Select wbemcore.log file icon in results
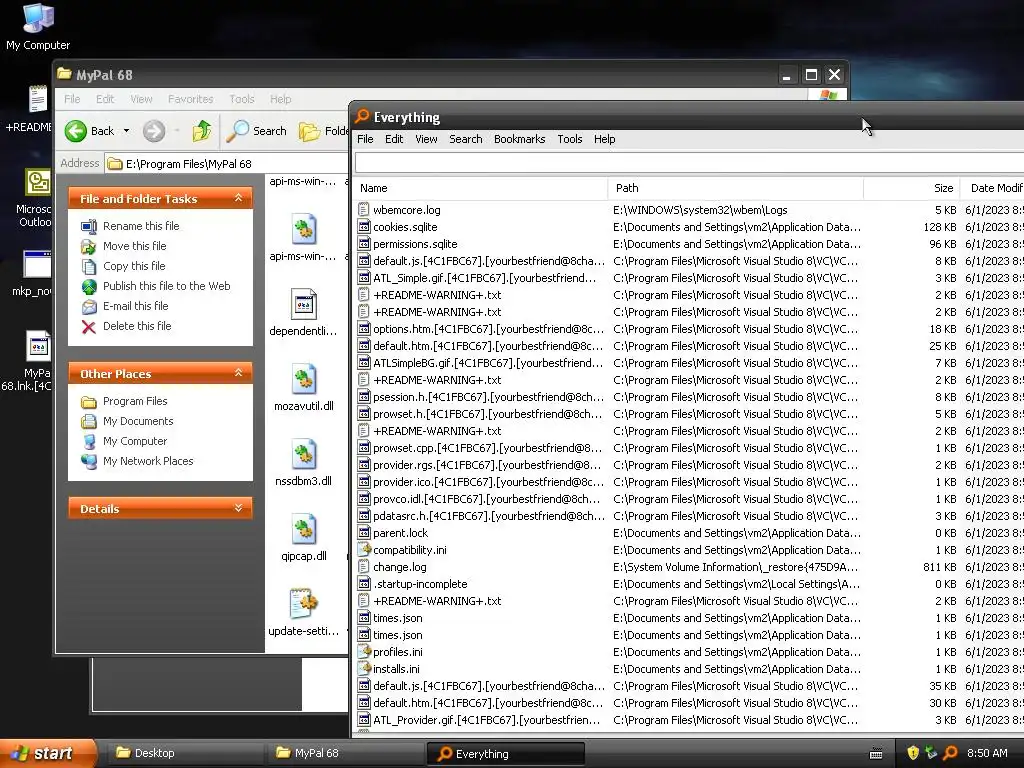 coord(364,210)
